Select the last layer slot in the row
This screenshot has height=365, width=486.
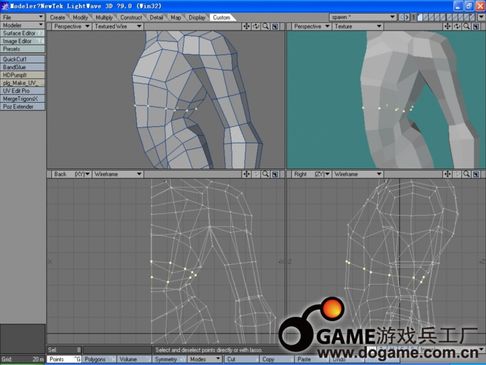(473, 17)
